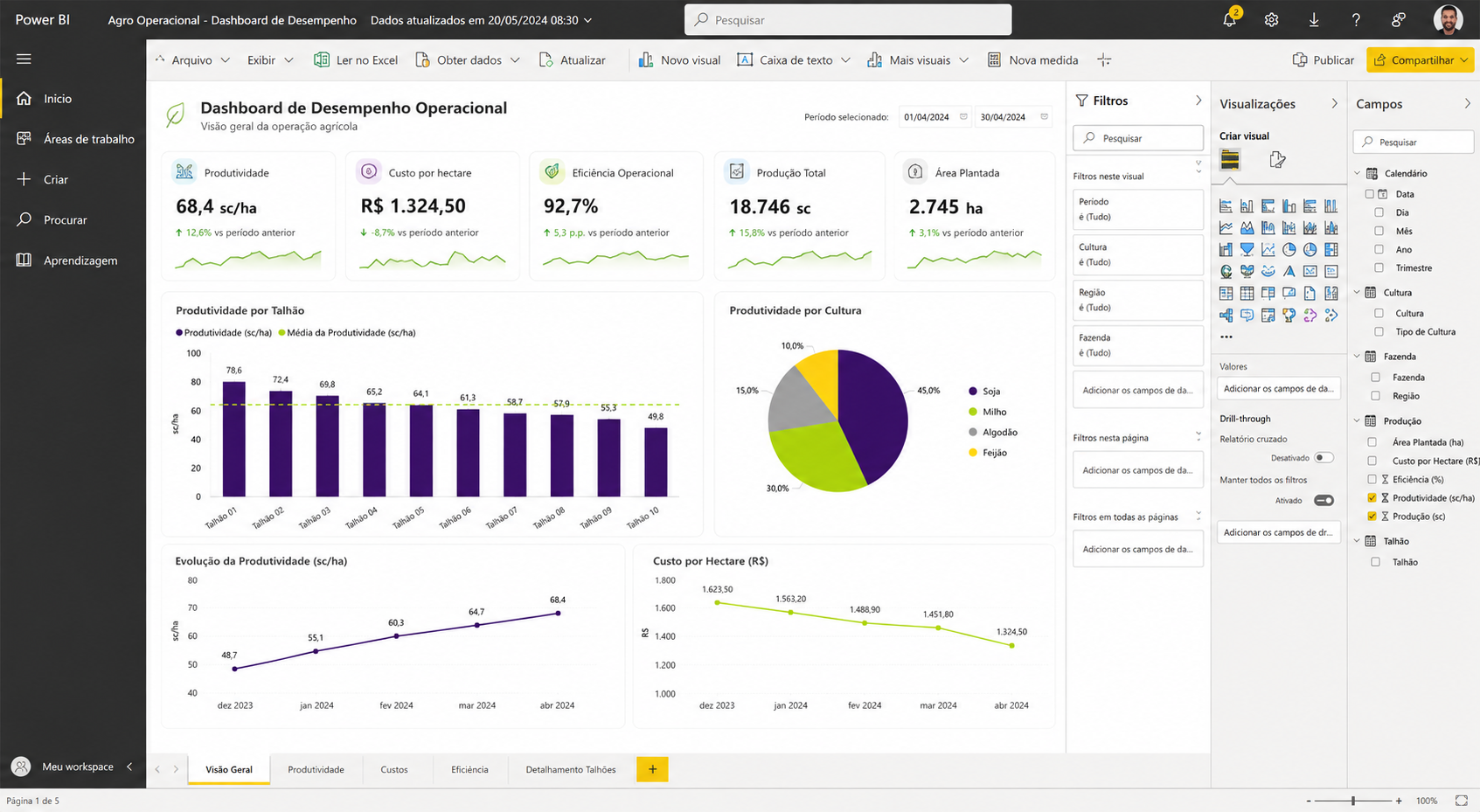The width and height of the screenshot is (1480, 812).
Task: Click the download arrow icon in header
Action: coord(1313,19)
